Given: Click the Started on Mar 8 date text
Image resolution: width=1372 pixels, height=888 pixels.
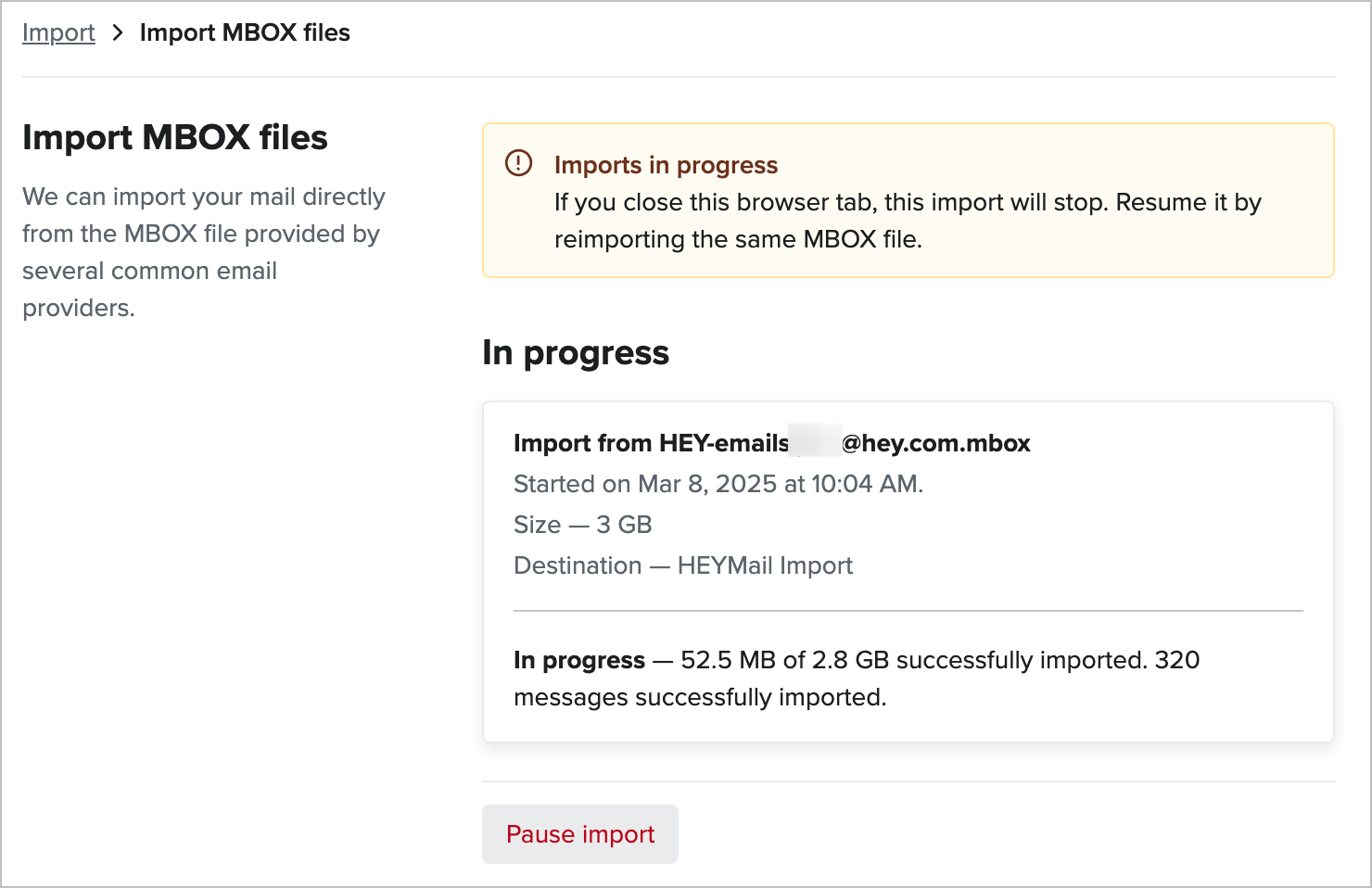Looking at the screenshot, I should click(718, 484).
